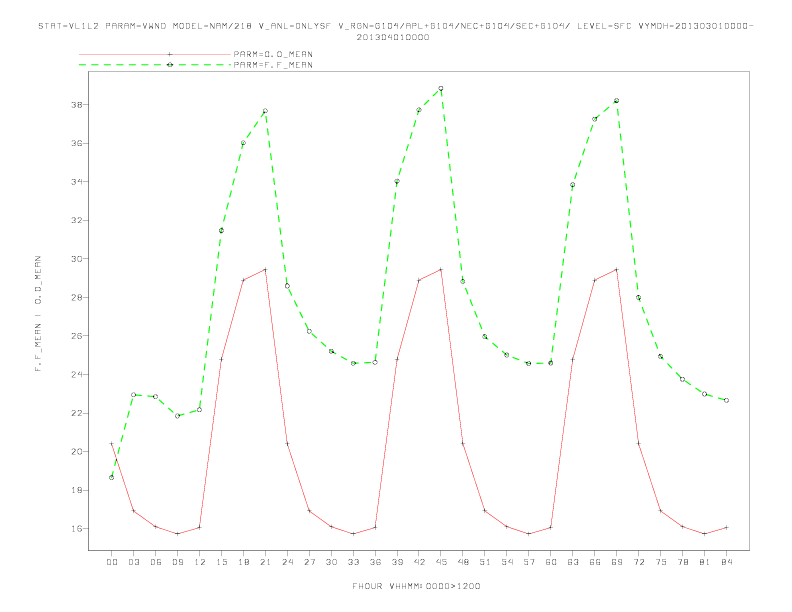Click x-axis tick label 00
792x612 pixels.
coord(112,562)
